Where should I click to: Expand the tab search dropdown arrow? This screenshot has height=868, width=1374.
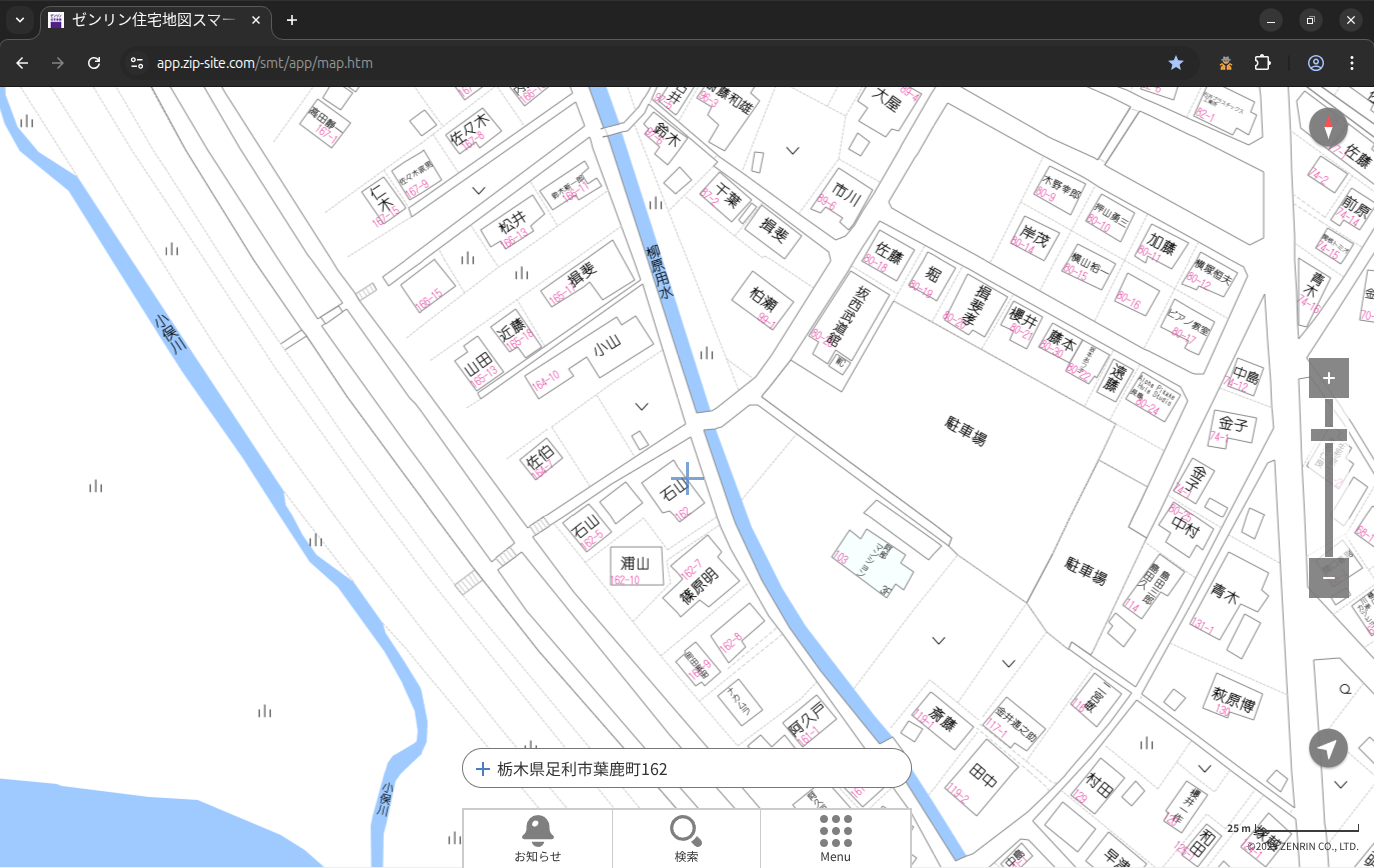pyautogui.click(x=19, y=20)
